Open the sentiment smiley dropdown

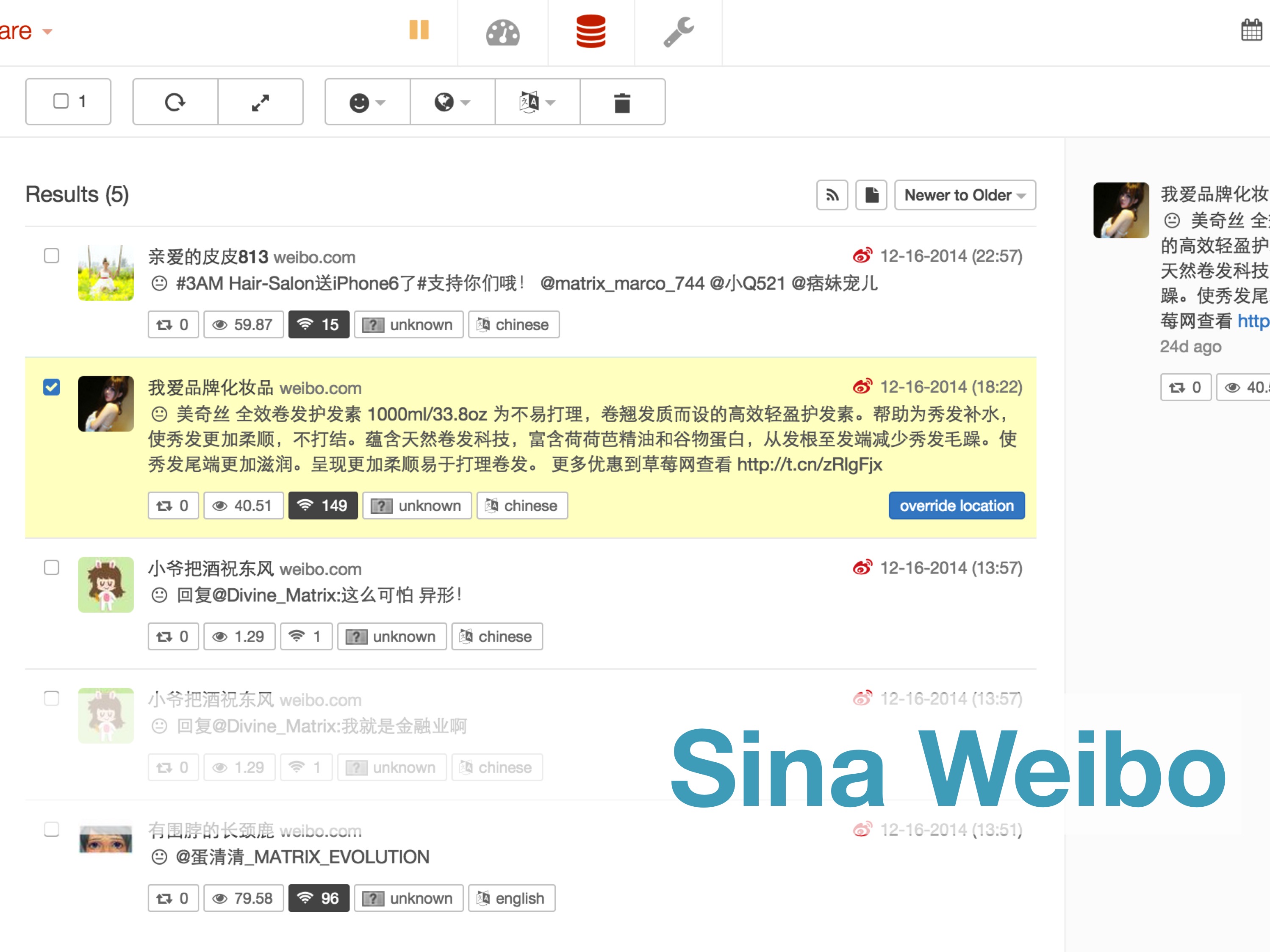pos(367,102)
